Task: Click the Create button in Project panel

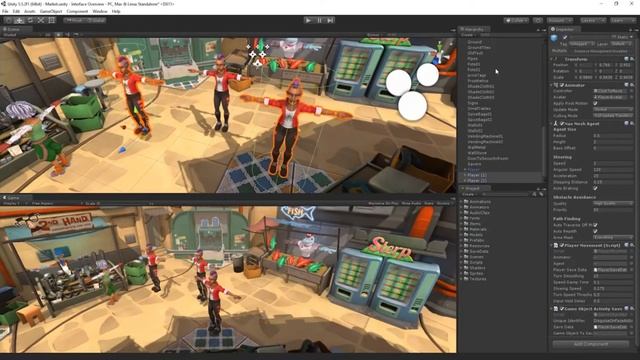Action: [468, 194]
